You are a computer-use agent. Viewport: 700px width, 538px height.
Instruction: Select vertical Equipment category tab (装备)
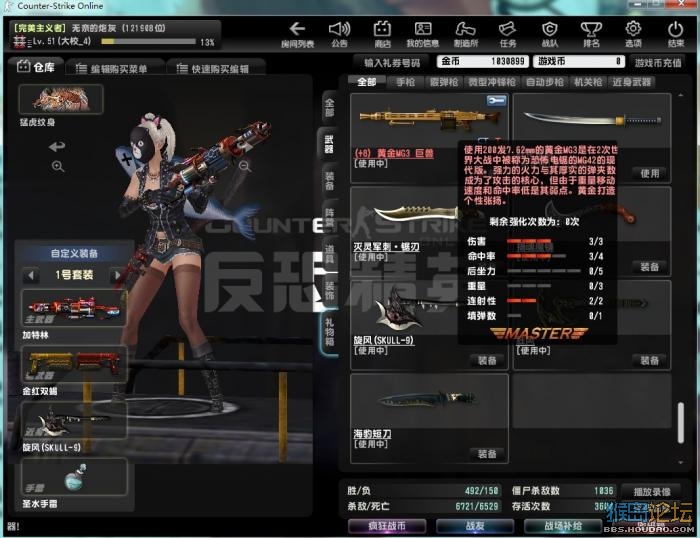click(329, 180)
